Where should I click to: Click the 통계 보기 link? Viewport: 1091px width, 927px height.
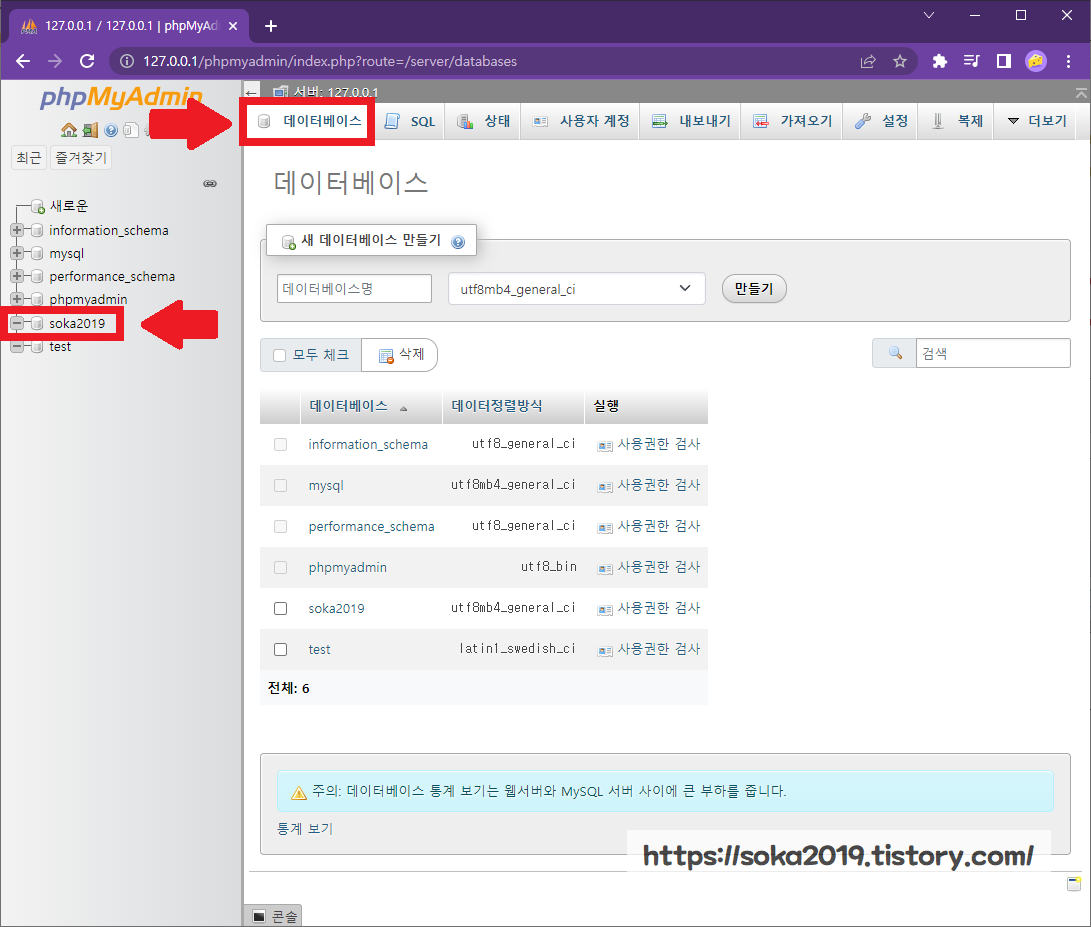pyautogui.click(x=305, y=829)
